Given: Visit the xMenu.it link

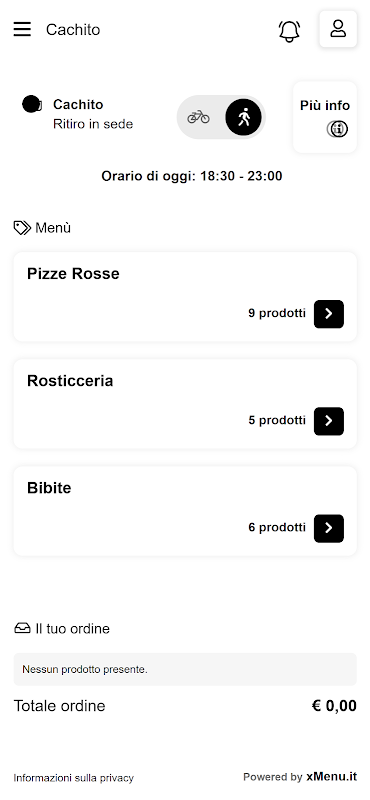Looking at the screenshot, I should pos(331,777).
